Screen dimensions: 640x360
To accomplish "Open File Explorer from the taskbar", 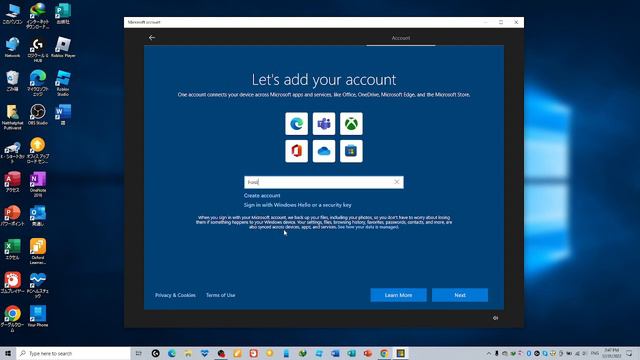I will click(188, 353).
